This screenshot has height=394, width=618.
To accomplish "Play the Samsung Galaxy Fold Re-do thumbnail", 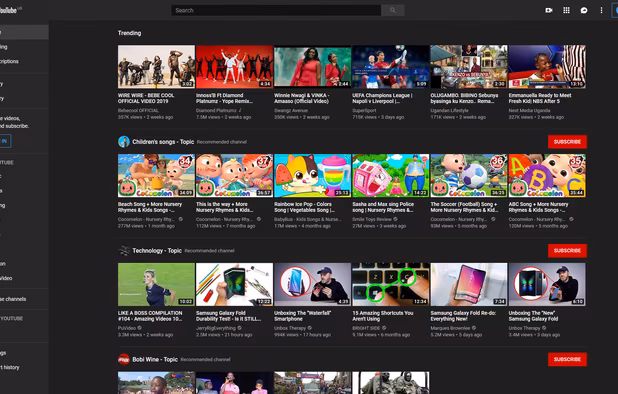I will point(469,284).
